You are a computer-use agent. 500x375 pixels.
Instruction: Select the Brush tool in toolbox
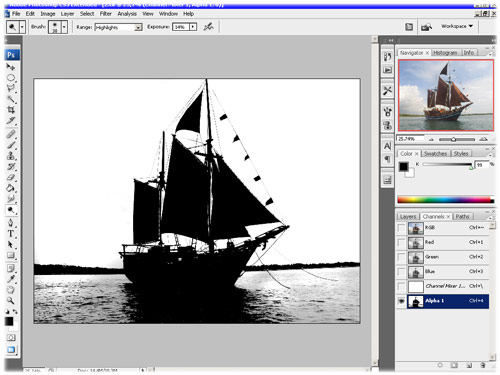tap(11, 145)
